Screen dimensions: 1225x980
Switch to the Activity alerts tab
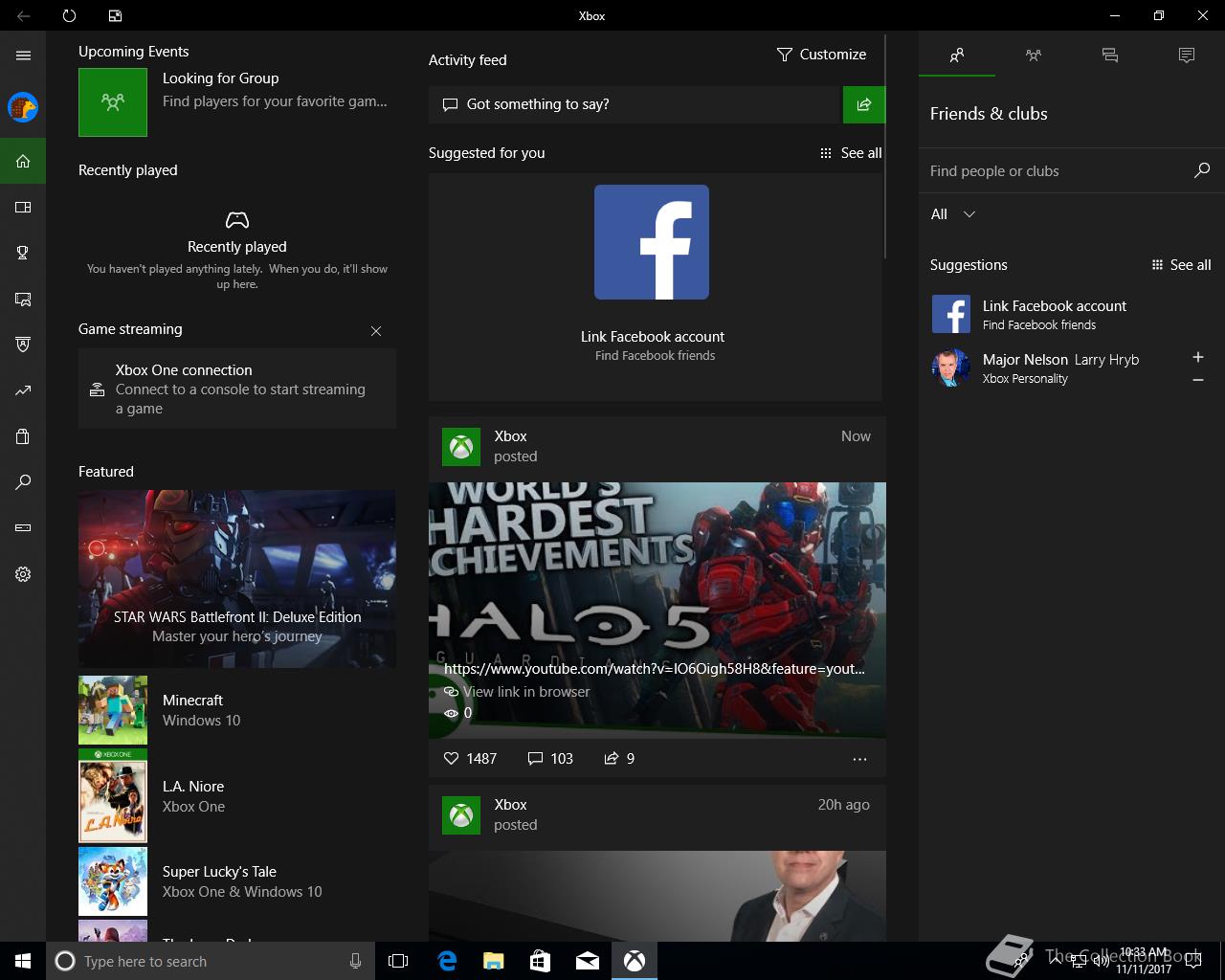[1187, 56]
